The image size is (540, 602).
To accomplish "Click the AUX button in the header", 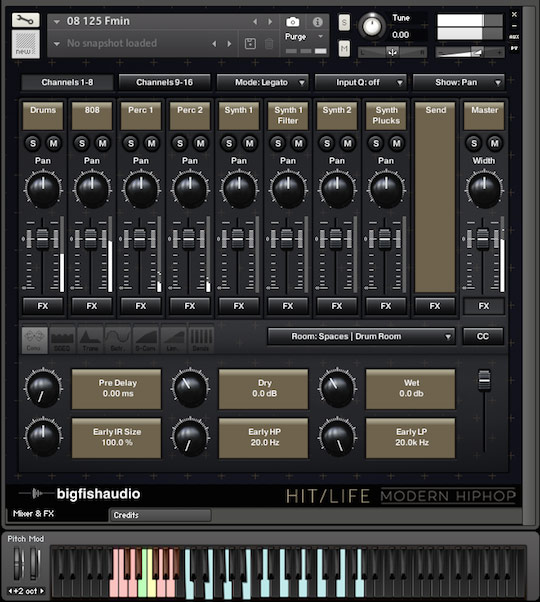I will point(514,37).
